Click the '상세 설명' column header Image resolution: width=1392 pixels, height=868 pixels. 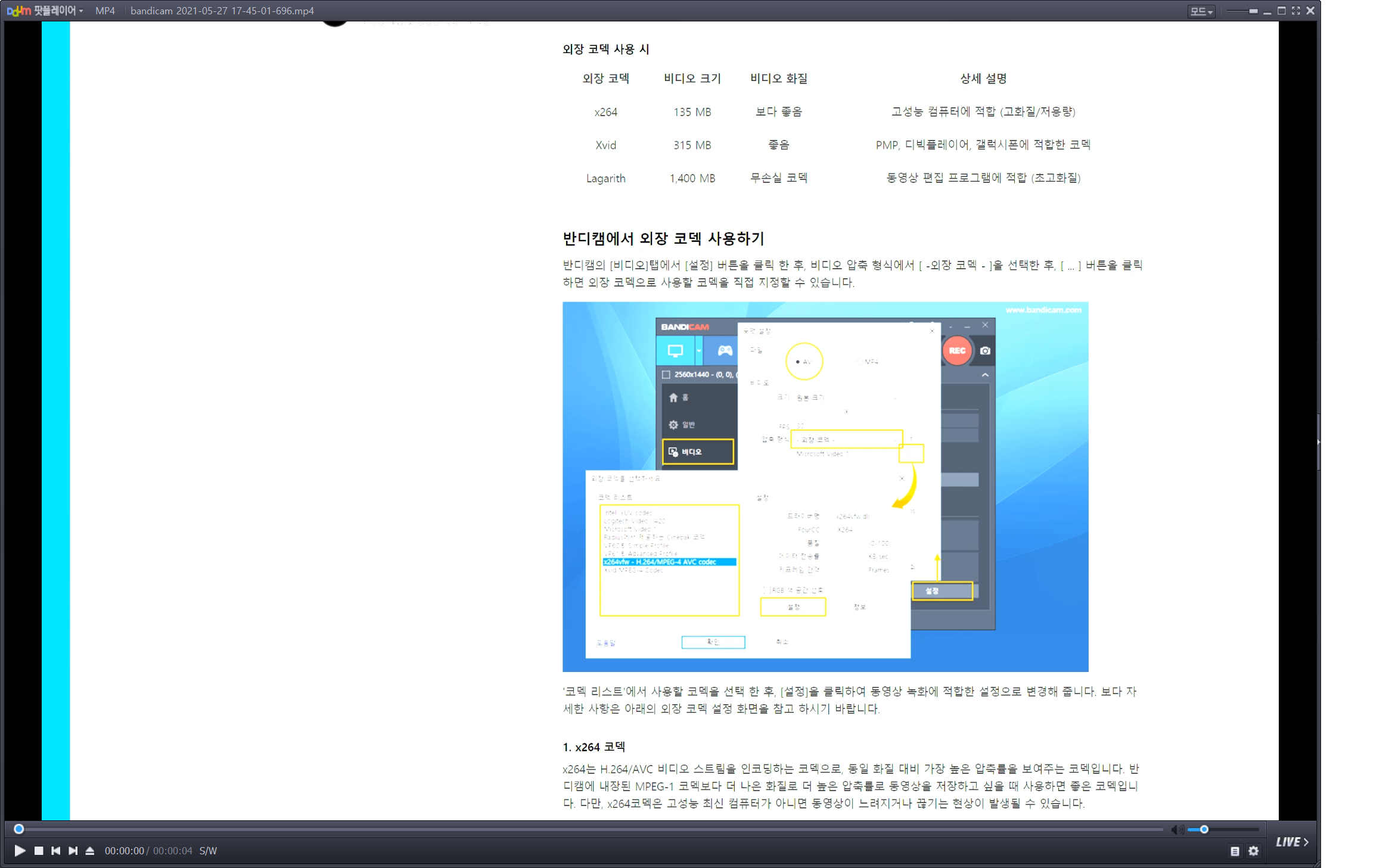[x=983, y=78]
